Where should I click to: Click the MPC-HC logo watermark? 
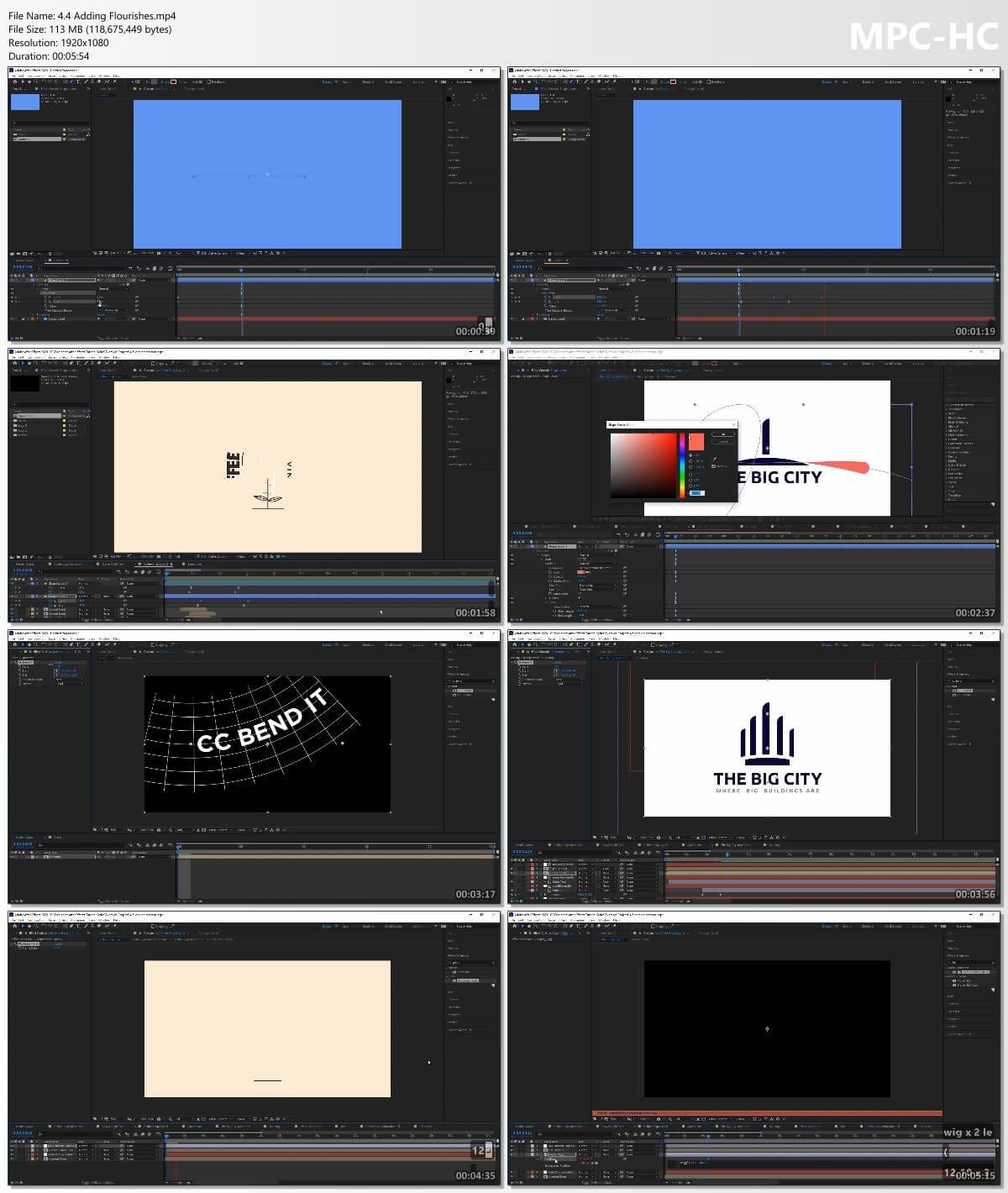(923, 37)
